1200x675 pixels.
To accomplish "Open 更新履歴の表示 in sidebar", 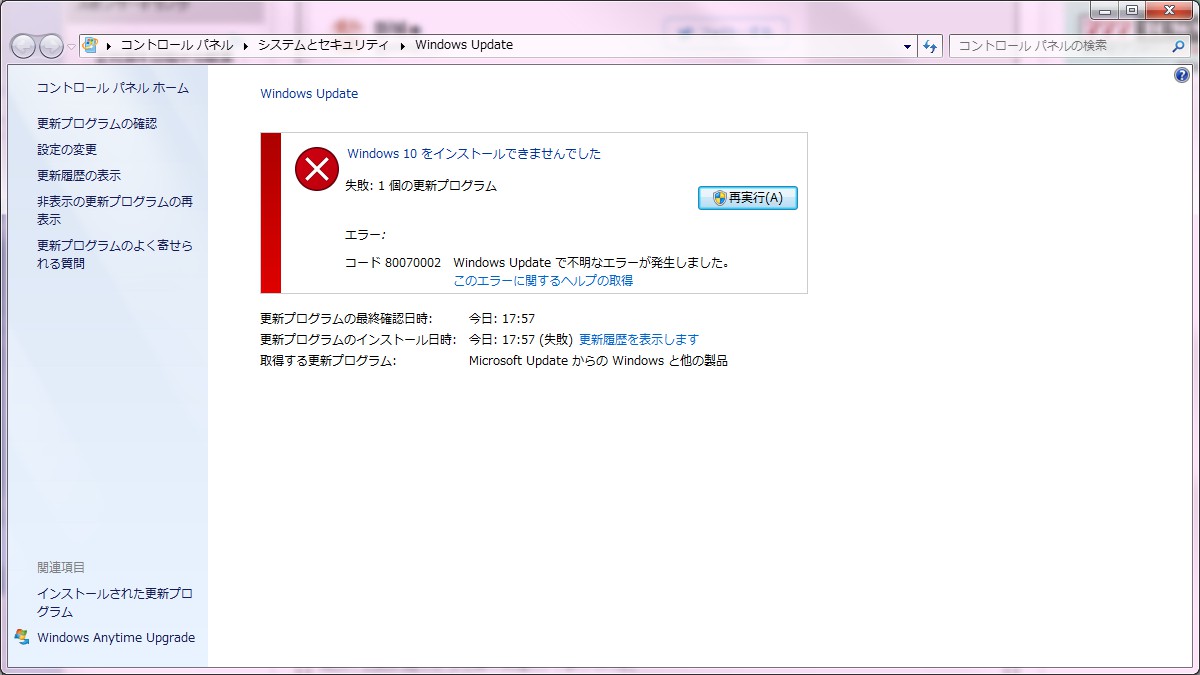I will click(x=79, y=176).
